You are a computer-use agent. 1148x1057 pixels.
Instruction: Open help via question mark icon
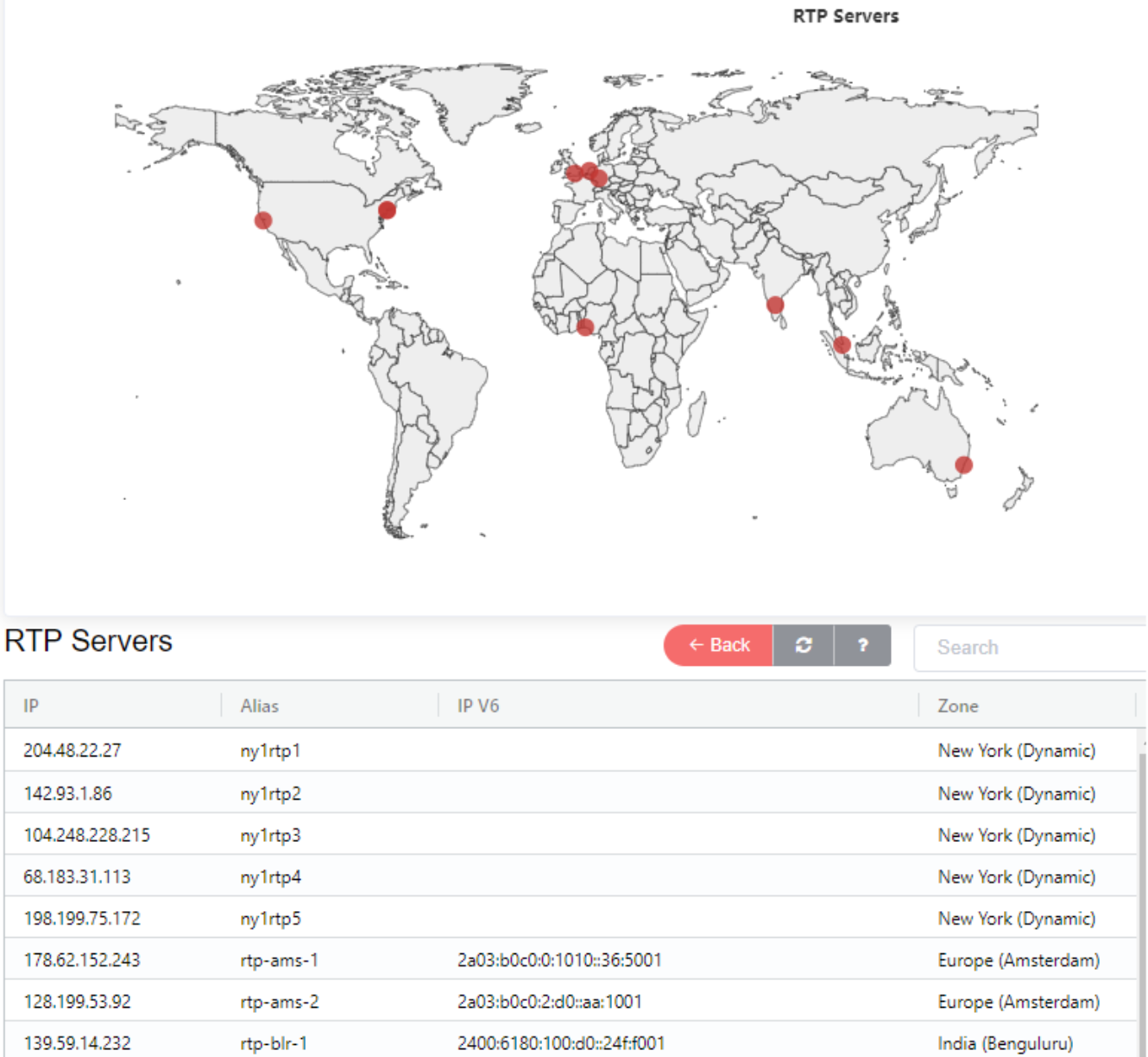point(862,645)
